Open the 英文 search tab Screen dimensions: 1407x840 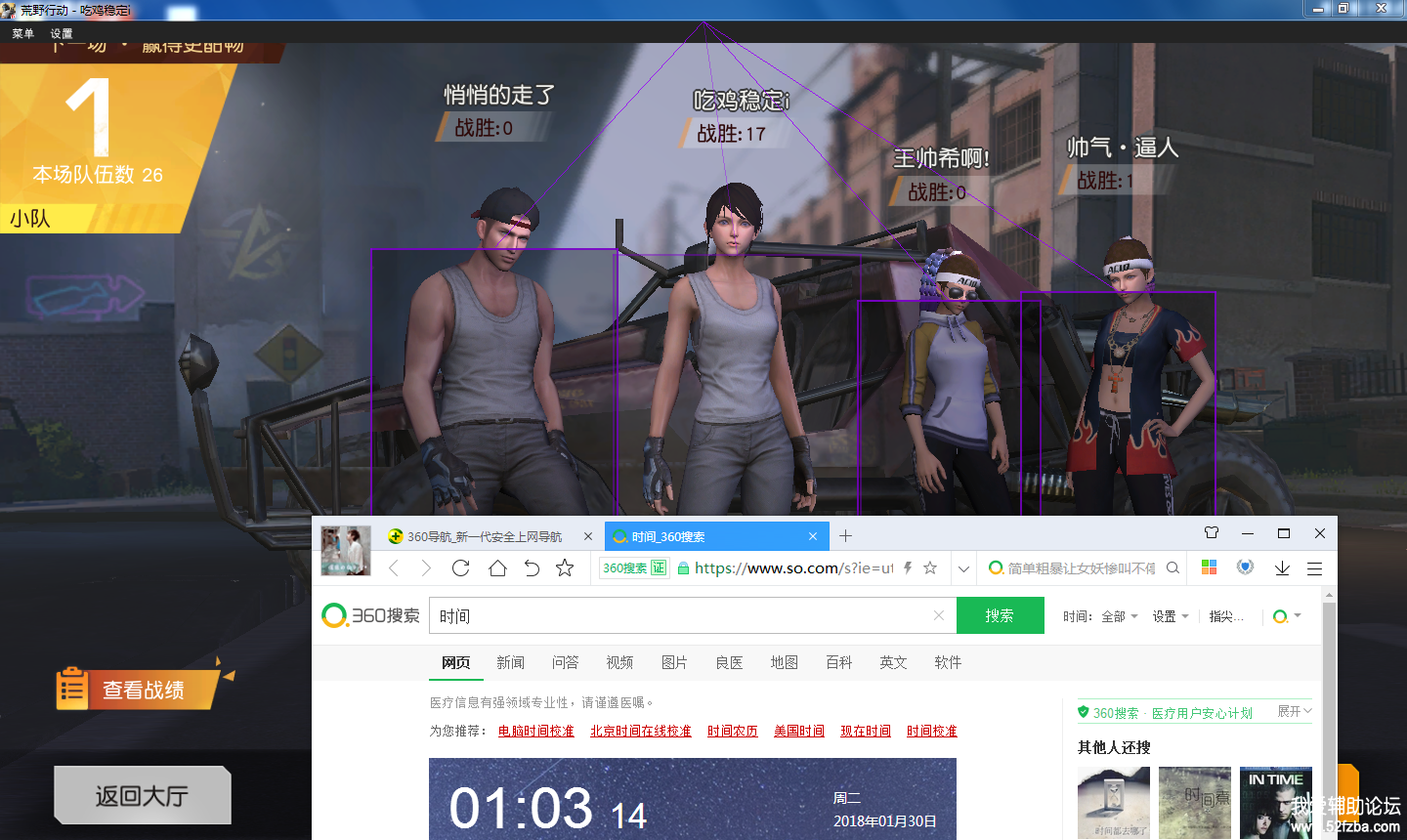[x=894, y=662]
